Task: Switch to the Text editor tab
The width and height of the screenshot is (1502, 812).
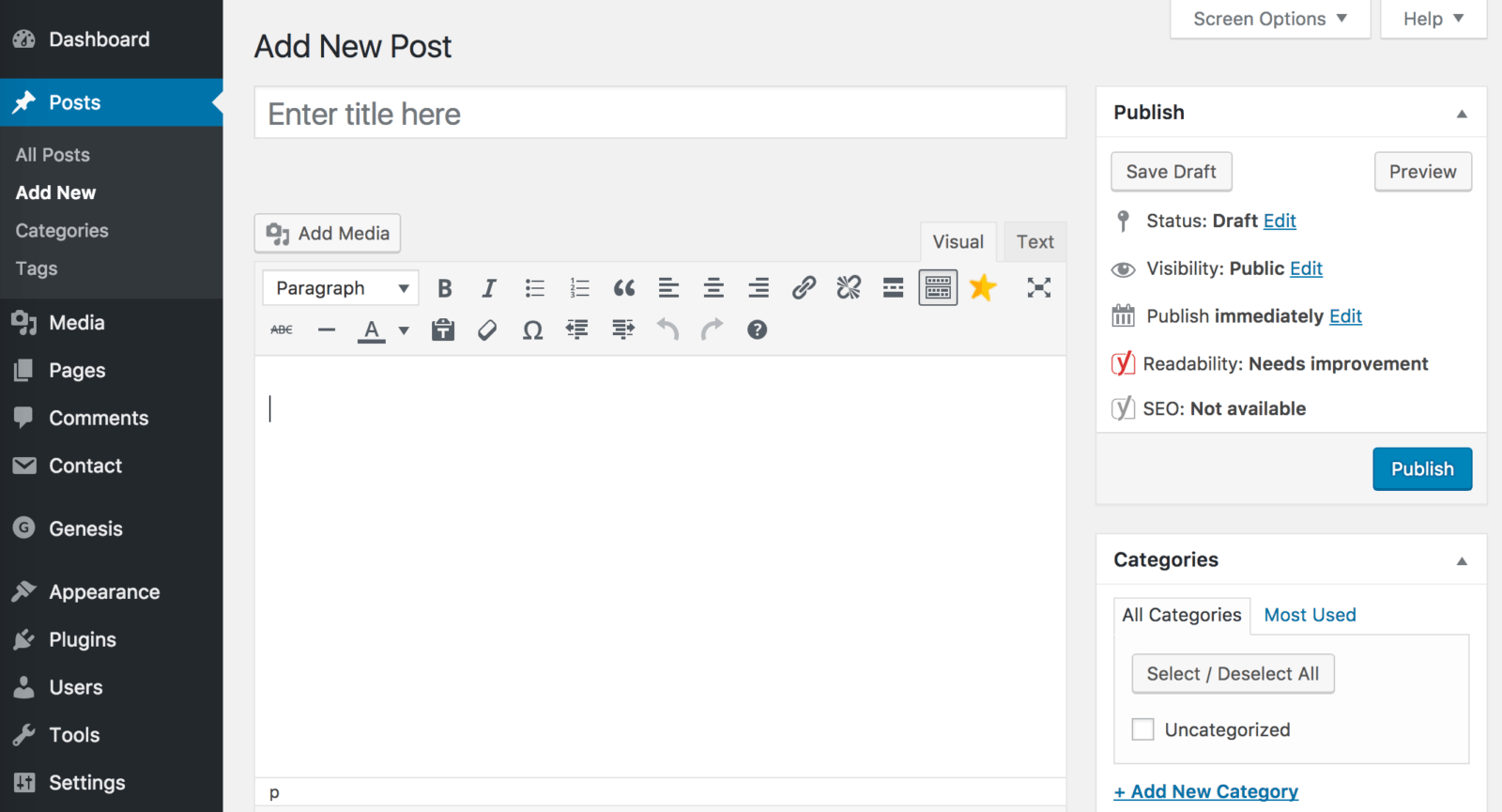Action: click(x=1035, y=242)
